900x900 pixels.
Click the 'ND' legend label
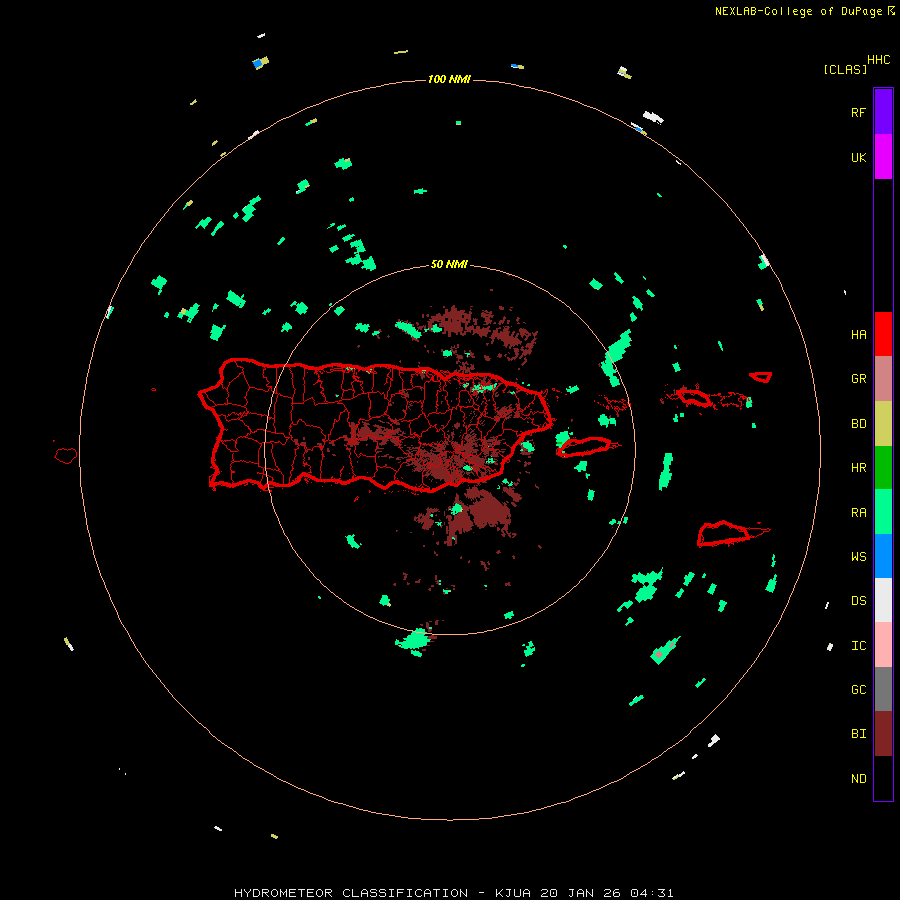[858, 779]
